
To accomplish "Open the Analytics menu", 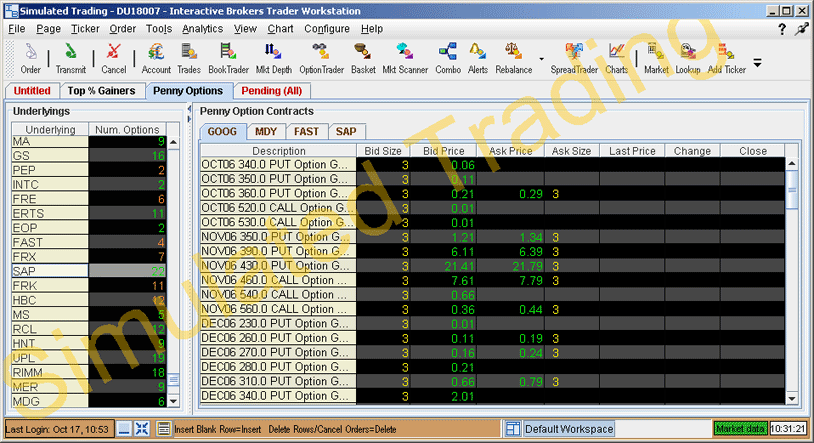I will 202,29.
